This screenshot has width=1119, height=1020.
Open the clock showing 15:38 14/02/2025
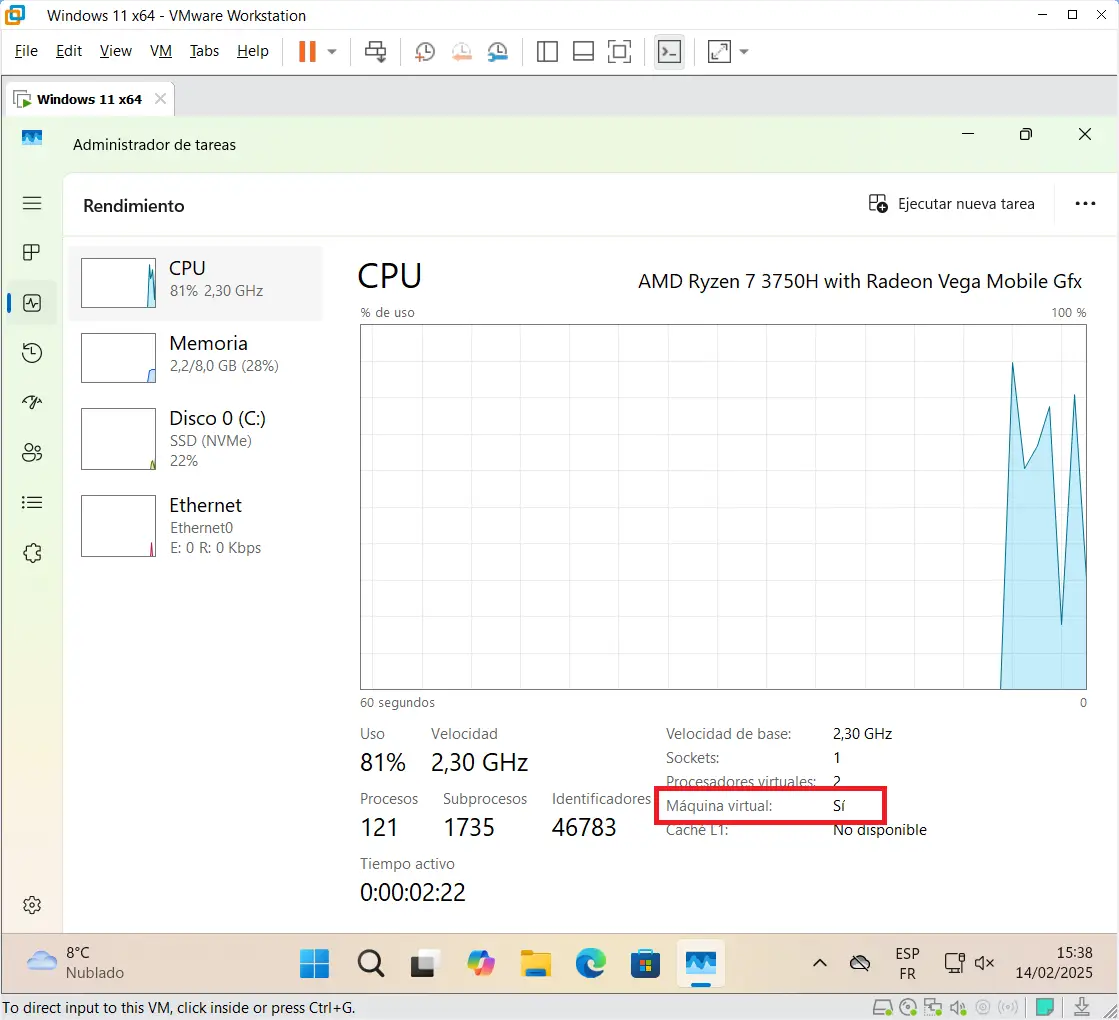[x=1054, y=963]
